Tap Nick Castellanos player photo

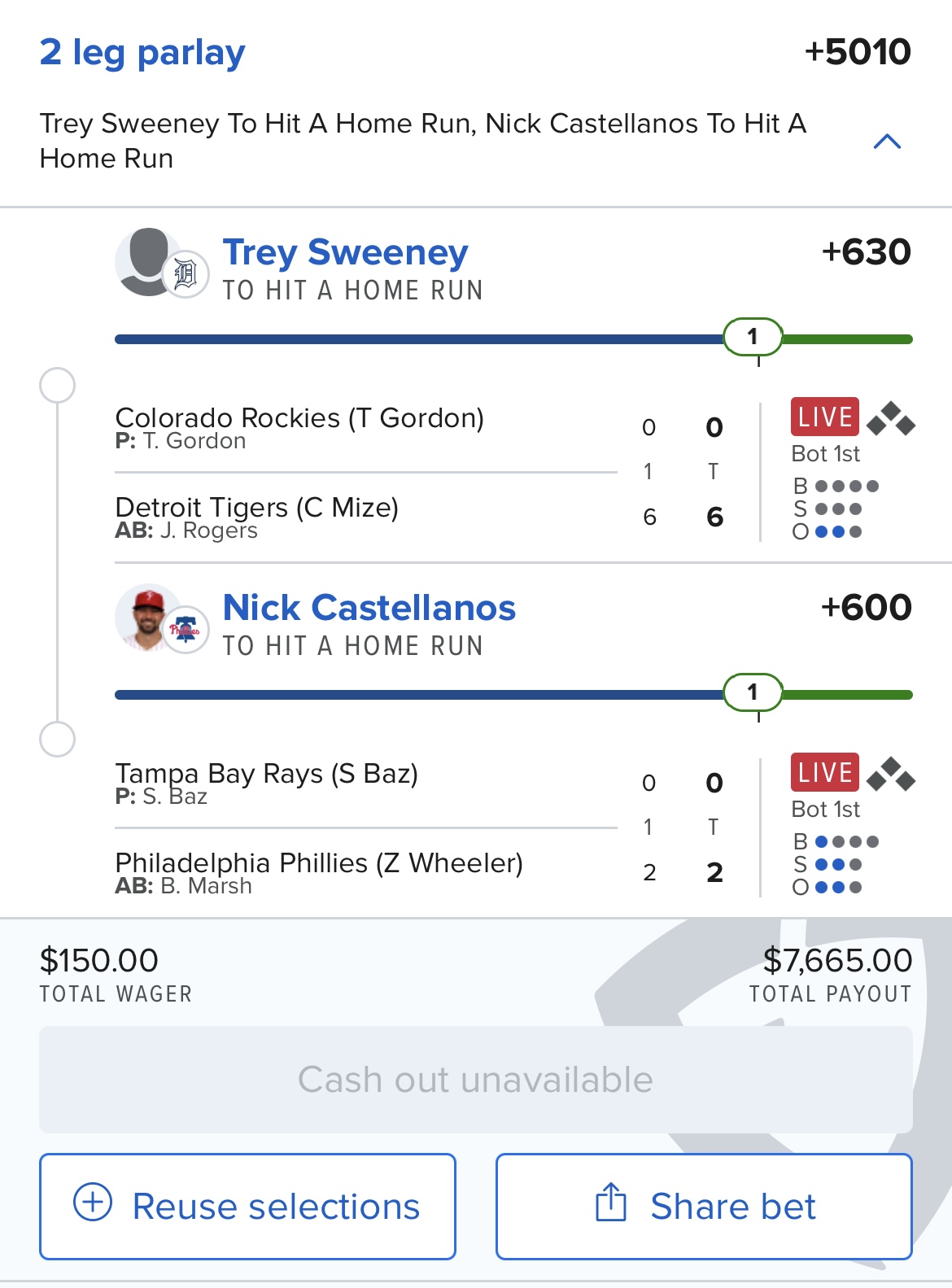(x=146, y=616)
